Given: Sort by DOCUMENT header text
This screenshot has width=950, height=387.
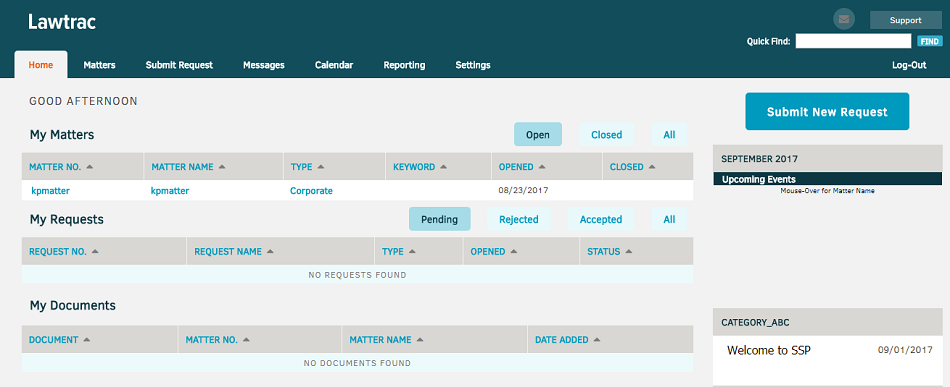Looking at the screenshot, I should point(53,340).
